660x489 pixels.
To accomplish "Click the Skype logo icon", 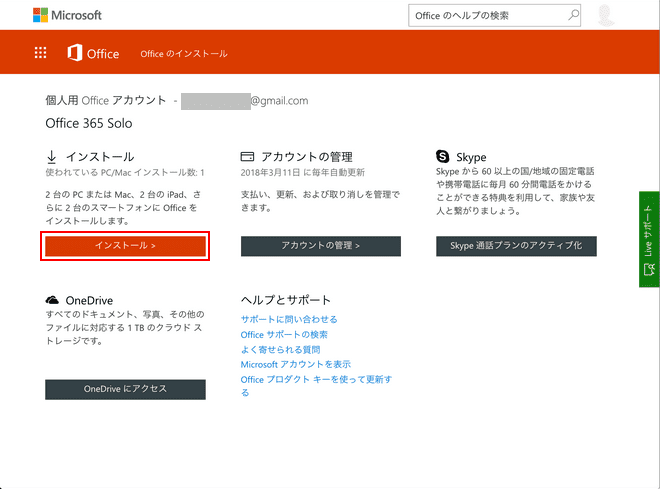I will pos(442,156).
